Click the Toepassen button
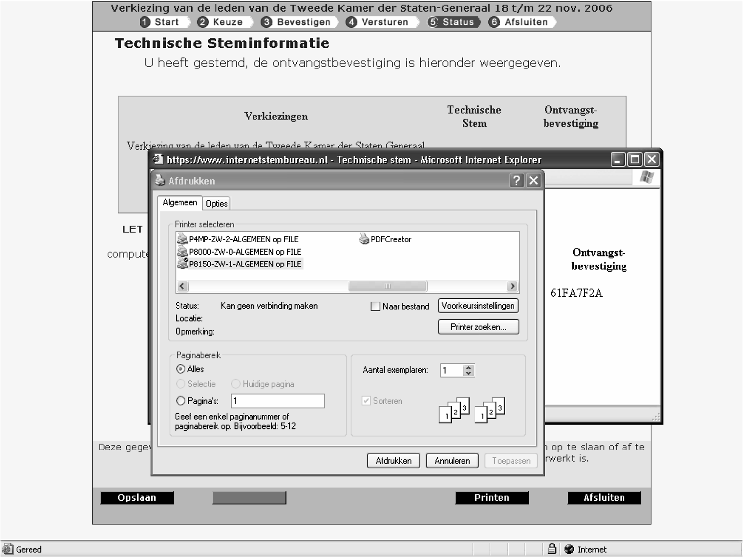743x557 pixels. [511, 461]
